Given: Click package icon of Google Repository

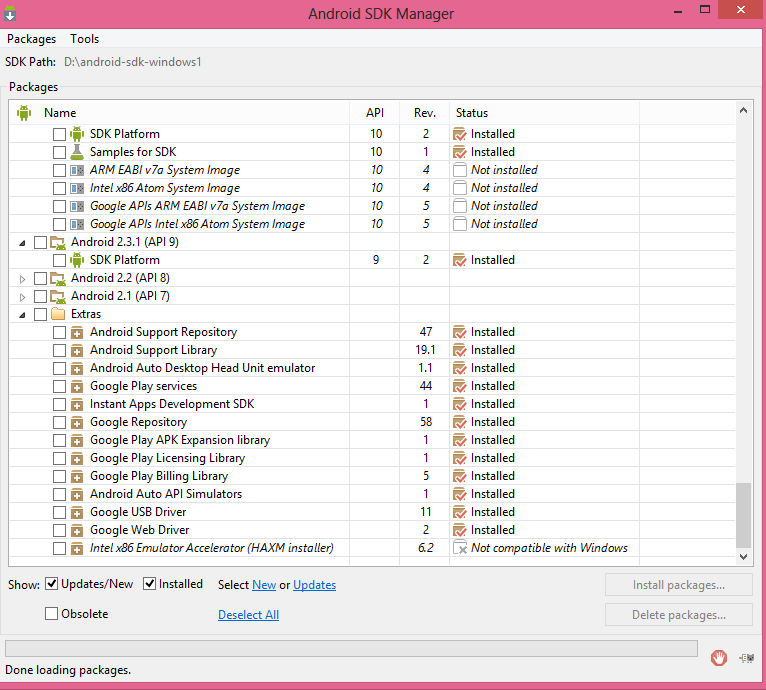Looking at the screenshot, I should point(77,423).
